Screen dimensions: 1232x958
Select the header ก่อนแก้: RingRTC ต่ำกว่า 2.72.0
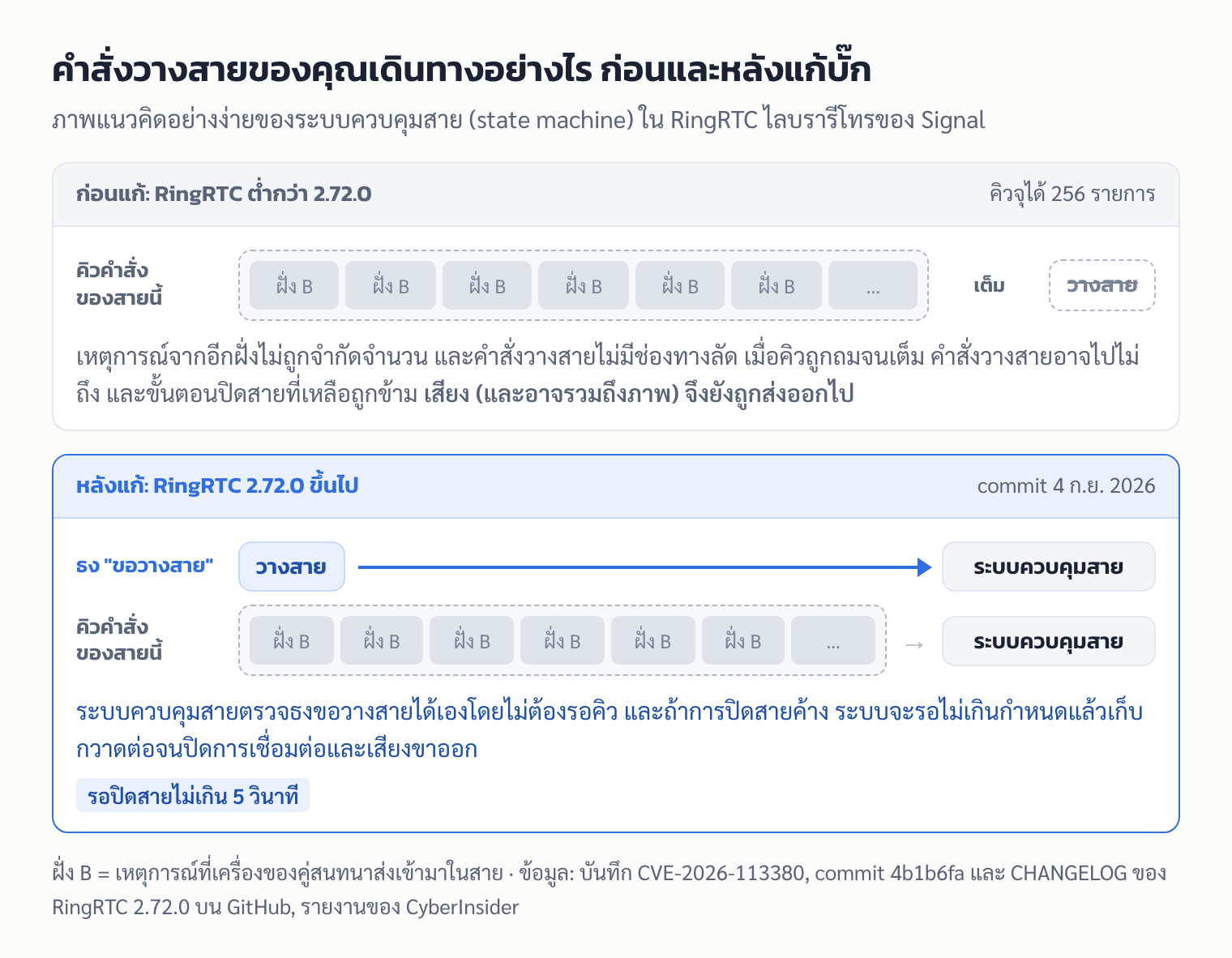tap(224, 194)
